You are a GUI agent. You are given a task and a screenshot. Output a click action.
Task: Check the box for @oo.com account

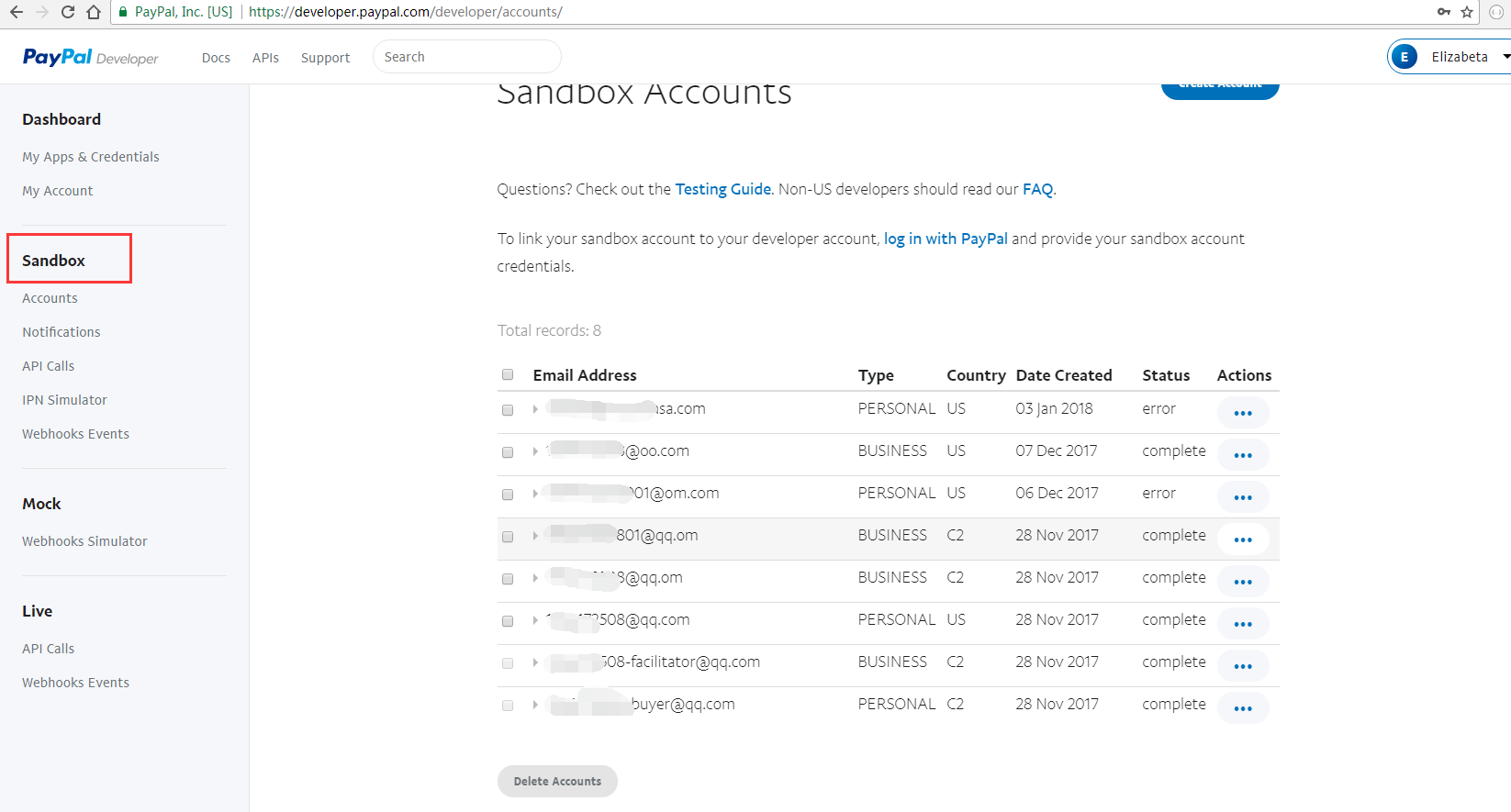point(508,452)
